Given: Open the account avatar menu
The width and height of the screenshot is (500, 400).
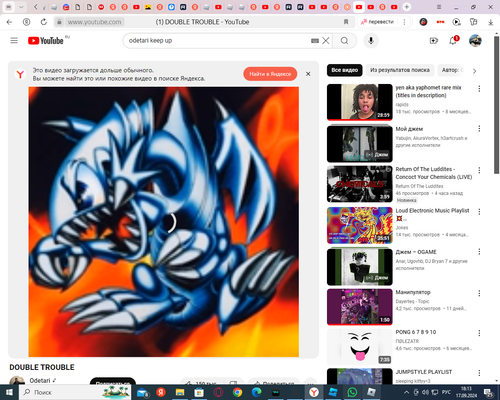Looking at the screenshot, I should (x=475, y=41).
